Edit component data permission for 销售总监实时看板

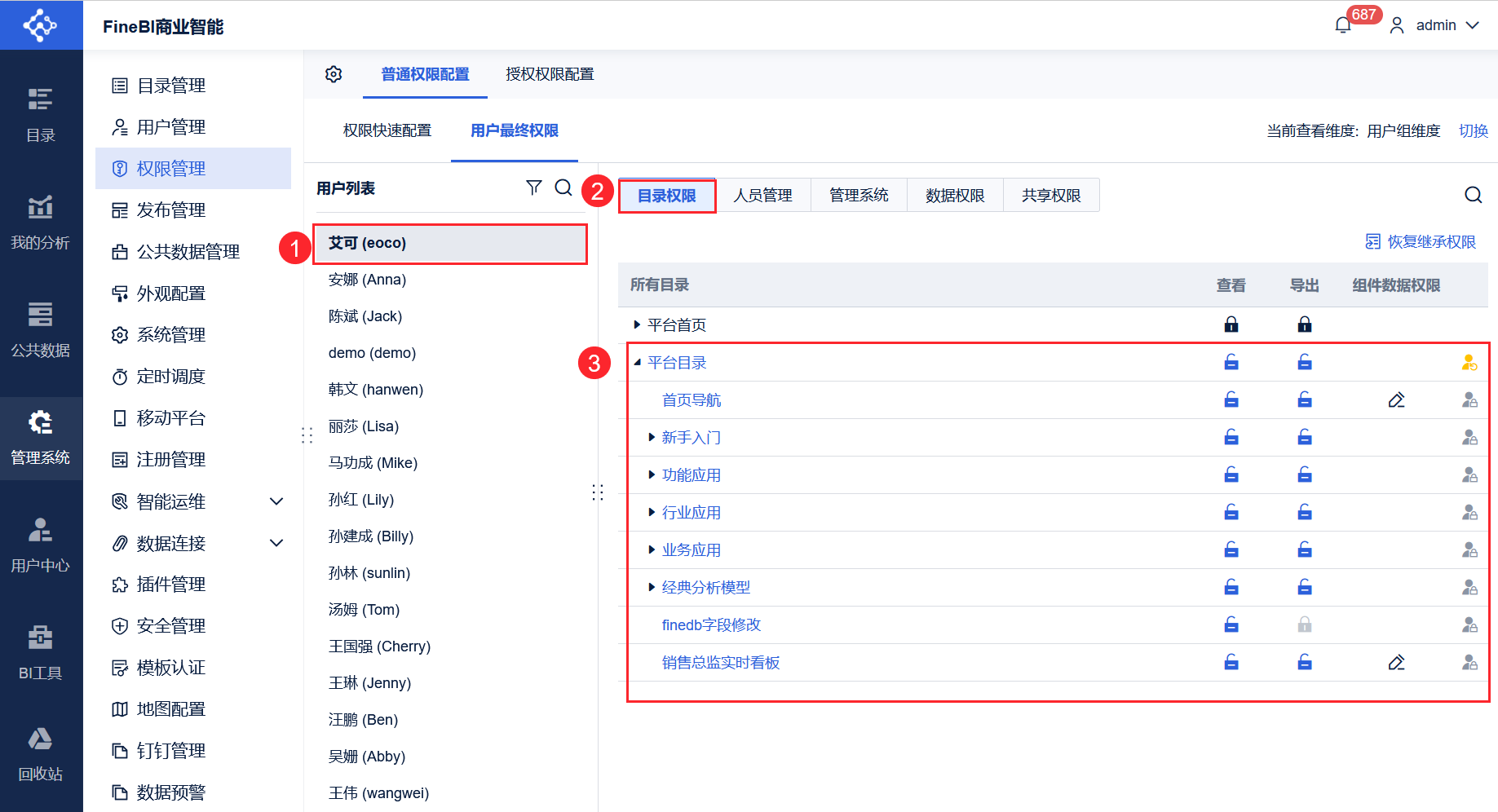(1396, 663)
